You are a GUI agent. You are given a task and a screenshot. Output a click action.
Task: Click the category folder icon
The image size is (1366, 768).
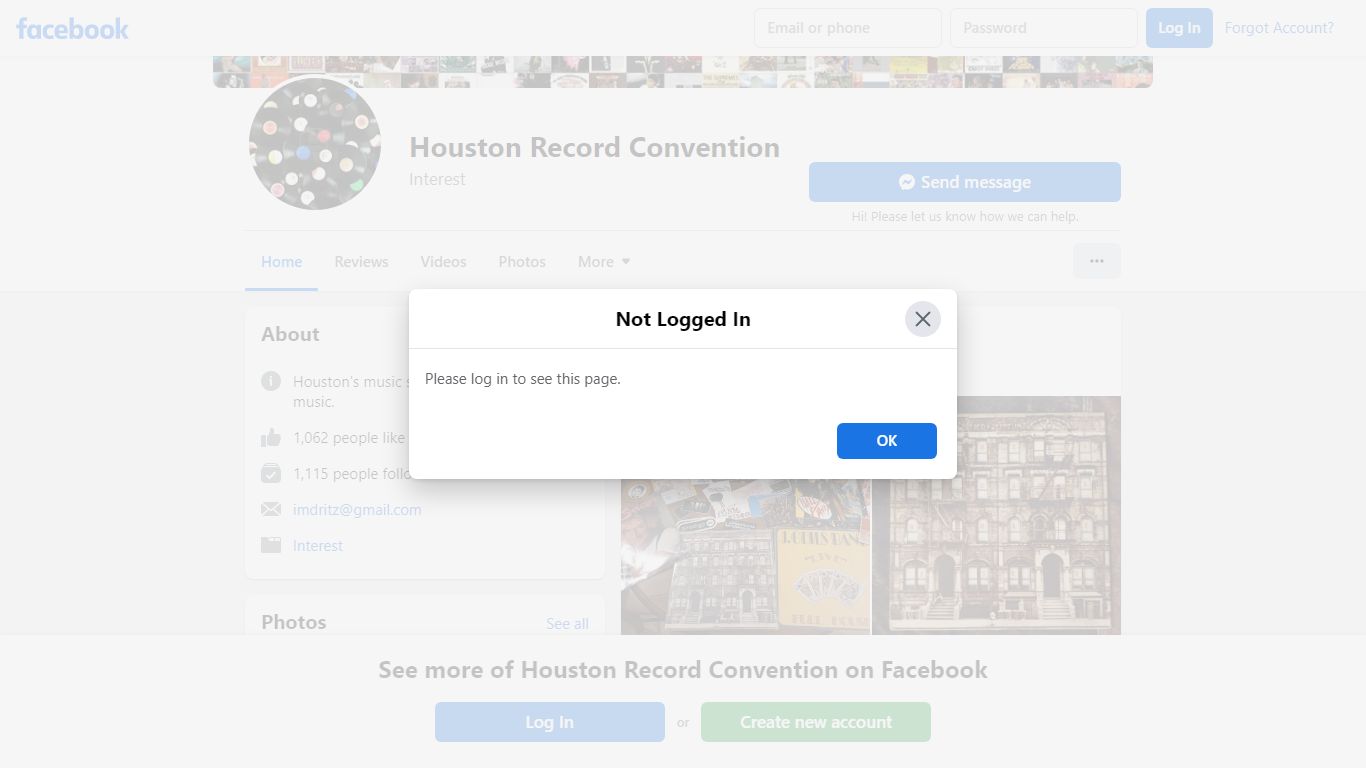(x=271, y=545)
